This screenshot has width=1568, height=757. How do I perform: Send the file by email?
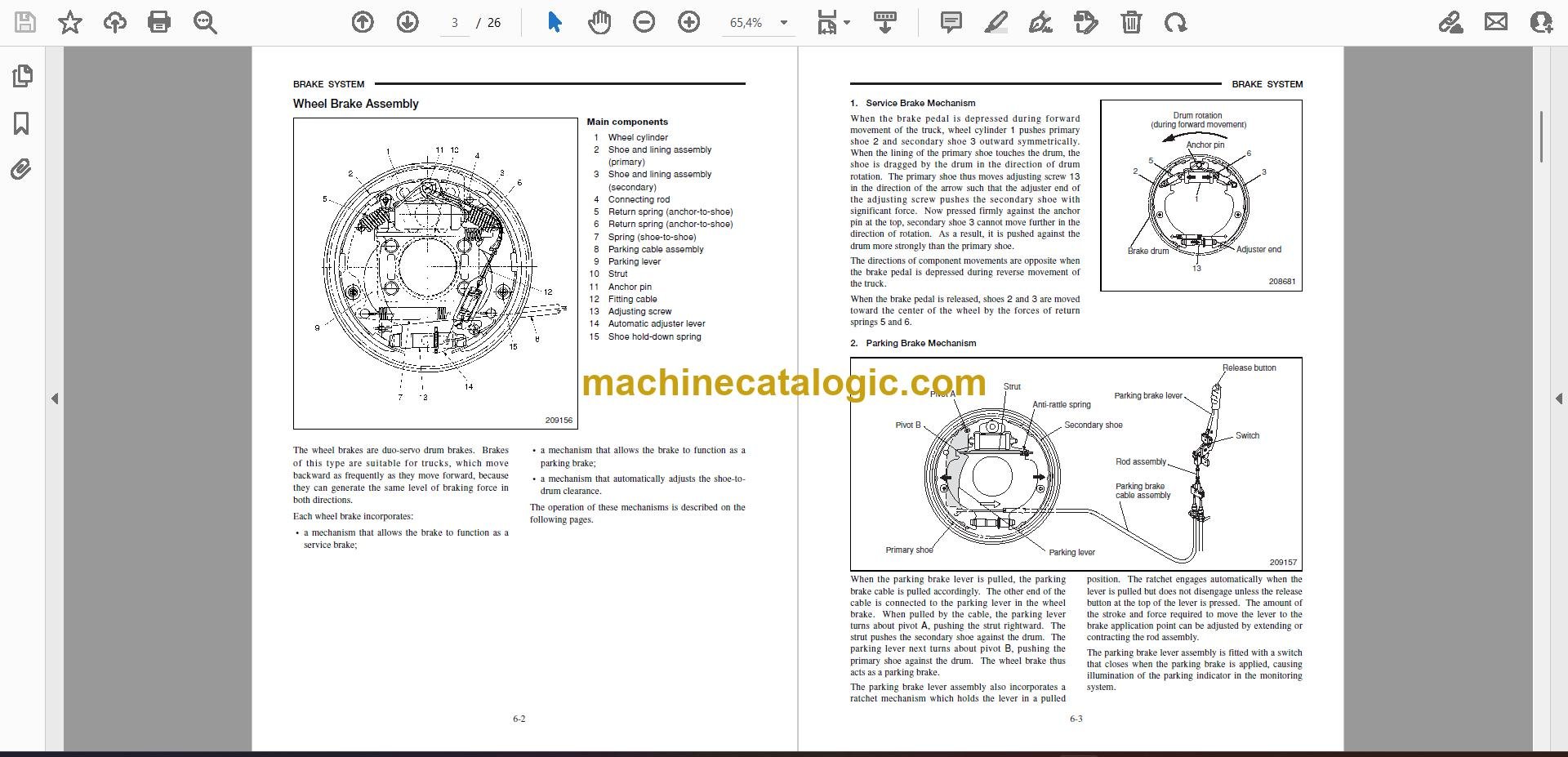point(1496,22)
